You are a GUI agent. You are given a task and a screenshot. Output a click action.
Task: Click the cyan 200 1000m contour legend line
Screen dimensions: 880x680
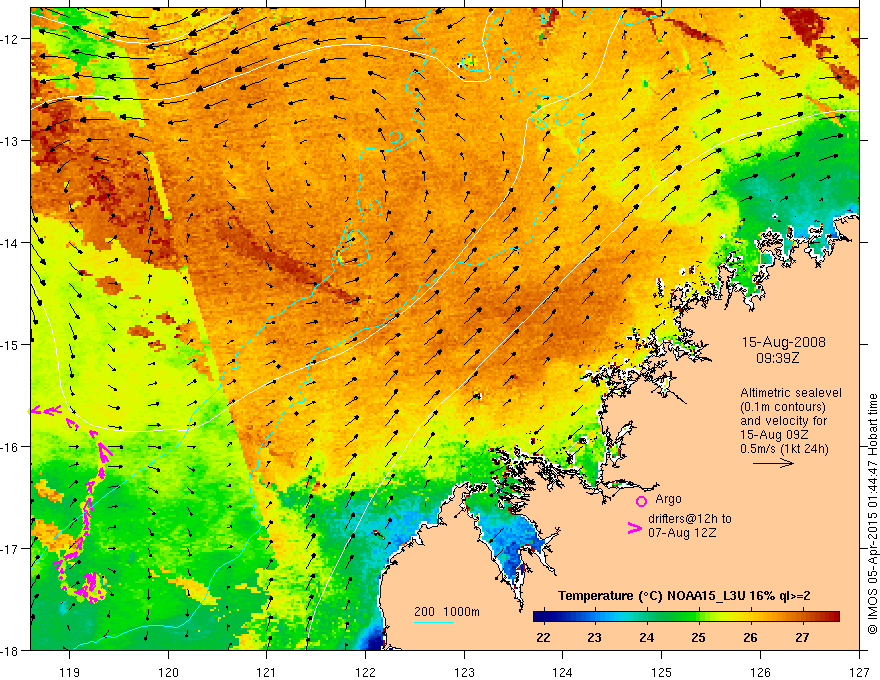coord(434,622)
